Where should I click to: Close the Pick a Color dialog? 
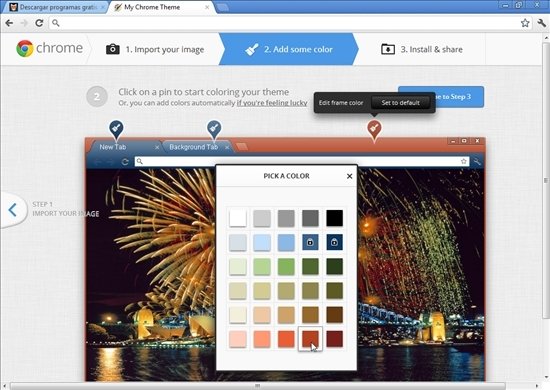tap(349, 176)
